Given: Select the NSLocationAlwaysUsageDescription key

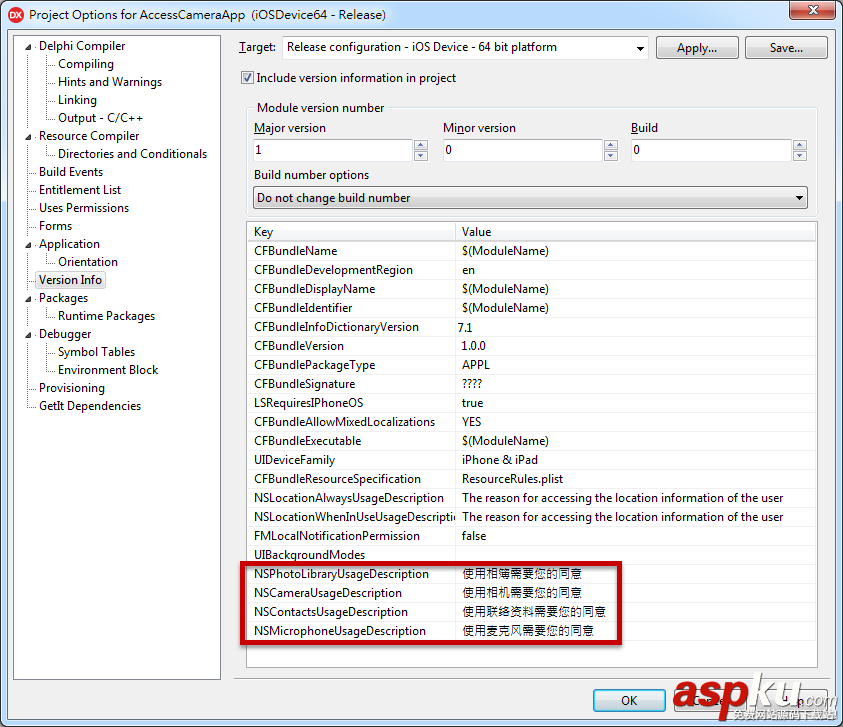Looking at the screenshot, I should coord(349,498).
